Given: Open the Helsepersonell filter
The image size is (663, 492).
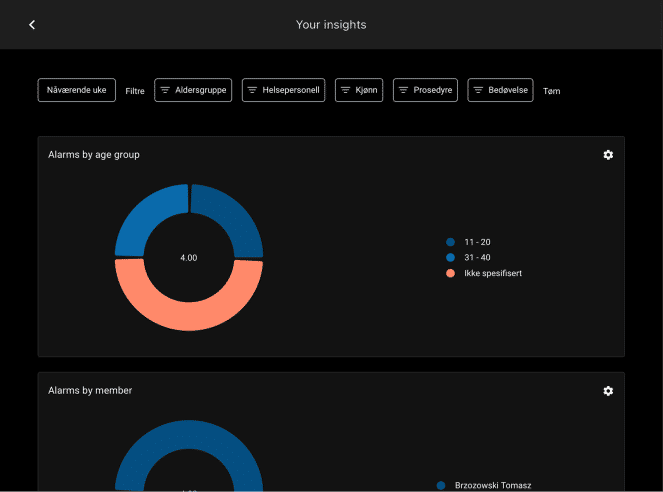Looking at the screenshot, I should point(283,90).
